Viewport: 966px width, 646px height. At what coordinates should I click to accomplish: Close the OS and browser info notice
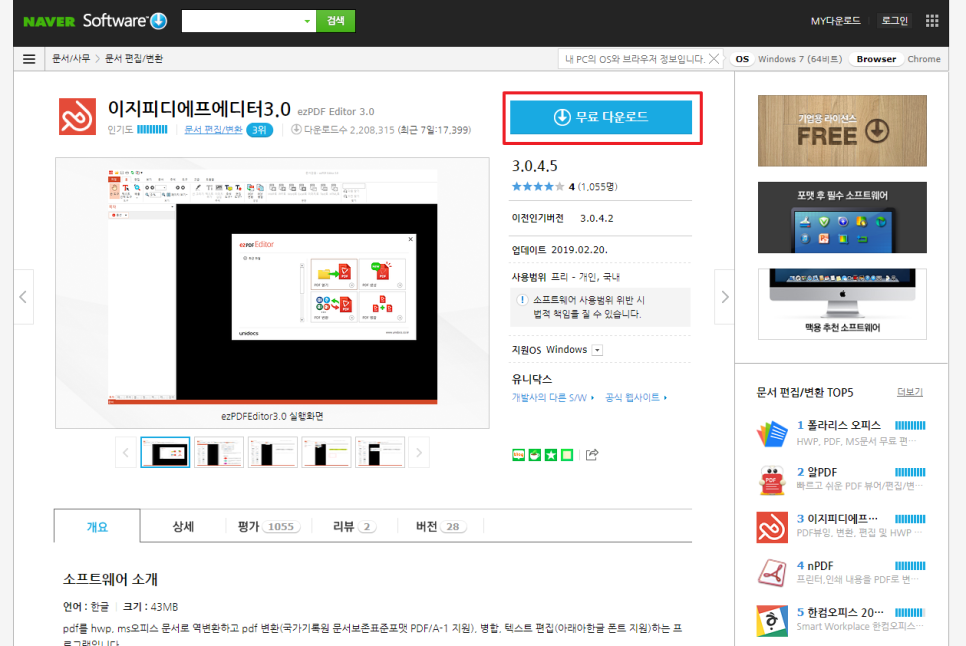point(713,59)
